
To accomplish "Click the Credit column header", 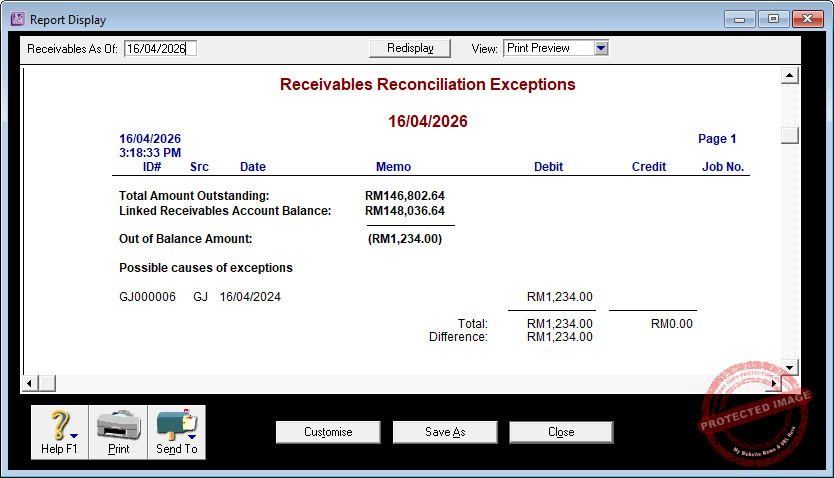I will pyautogui.click(x=649, y=166).
